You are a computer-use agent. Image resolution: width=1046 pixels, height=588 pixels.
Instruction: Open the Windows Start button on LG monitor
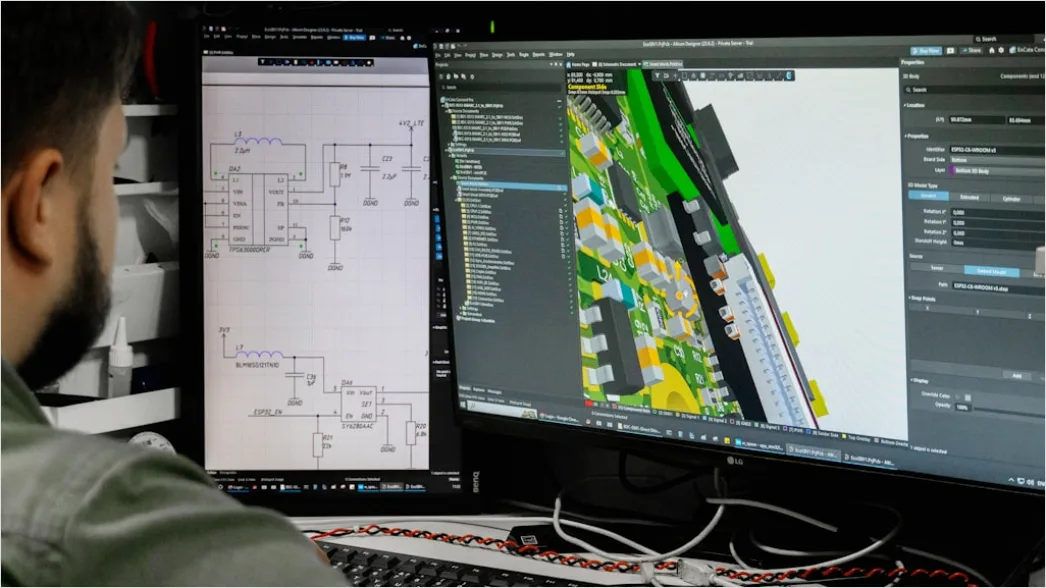point(462,404)
